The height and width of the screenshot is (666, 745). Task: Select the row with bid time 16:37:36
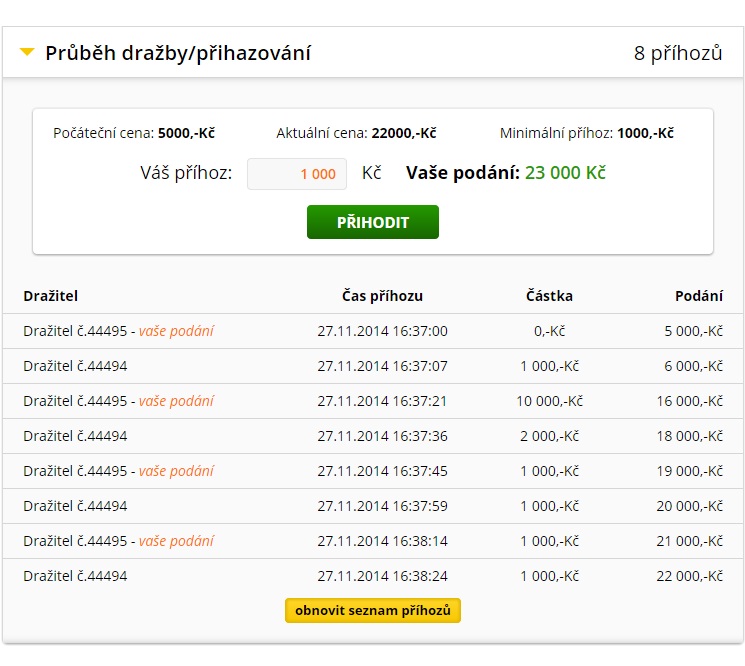click(373, 436)
